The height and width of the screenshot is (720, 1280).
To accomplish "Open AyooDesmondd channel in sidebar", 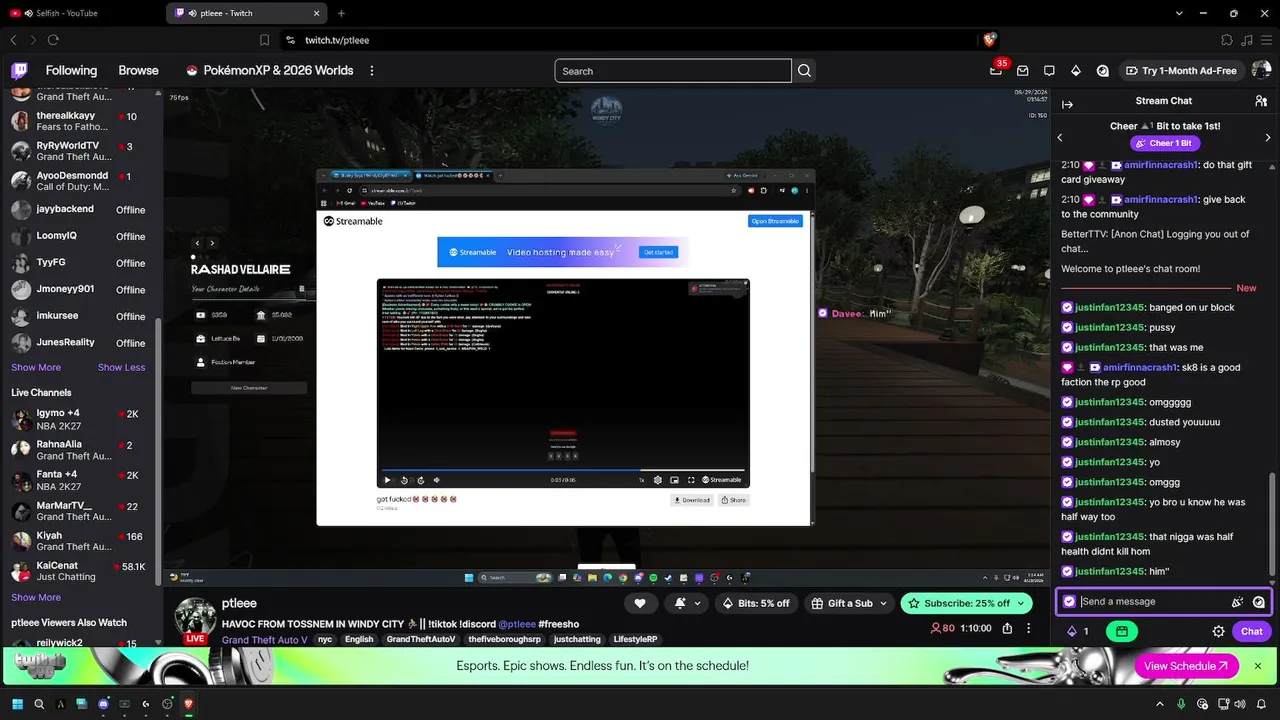I will coord(80,181).
